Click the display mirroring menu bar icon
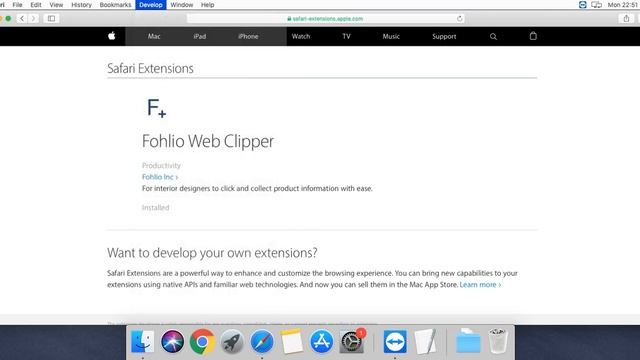Viewport: 640px width, 360px height. 596,5
